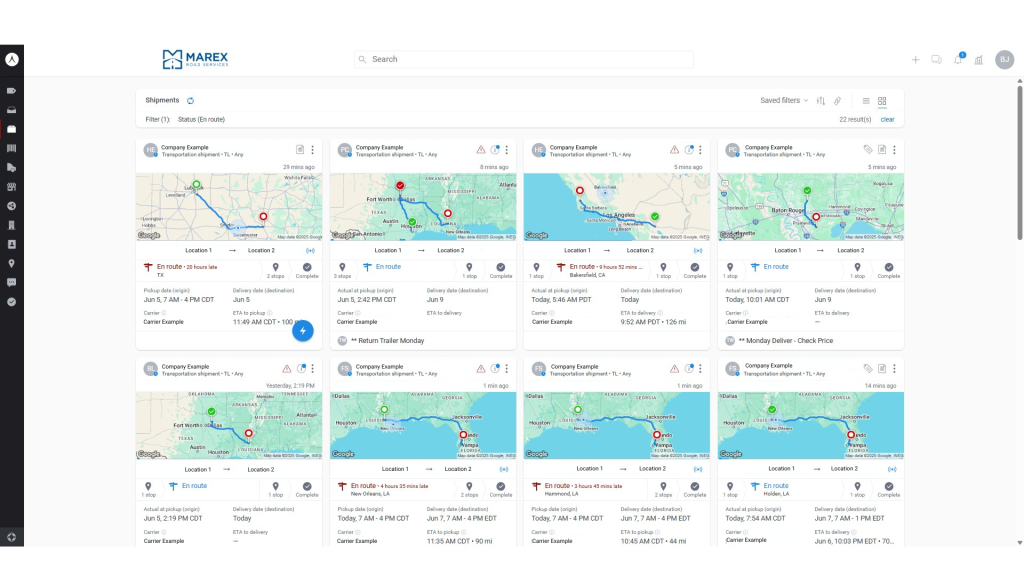Open filter settings sliders icon
Image resolution: width=1024 pixels, height=576 pixels.
821,101
